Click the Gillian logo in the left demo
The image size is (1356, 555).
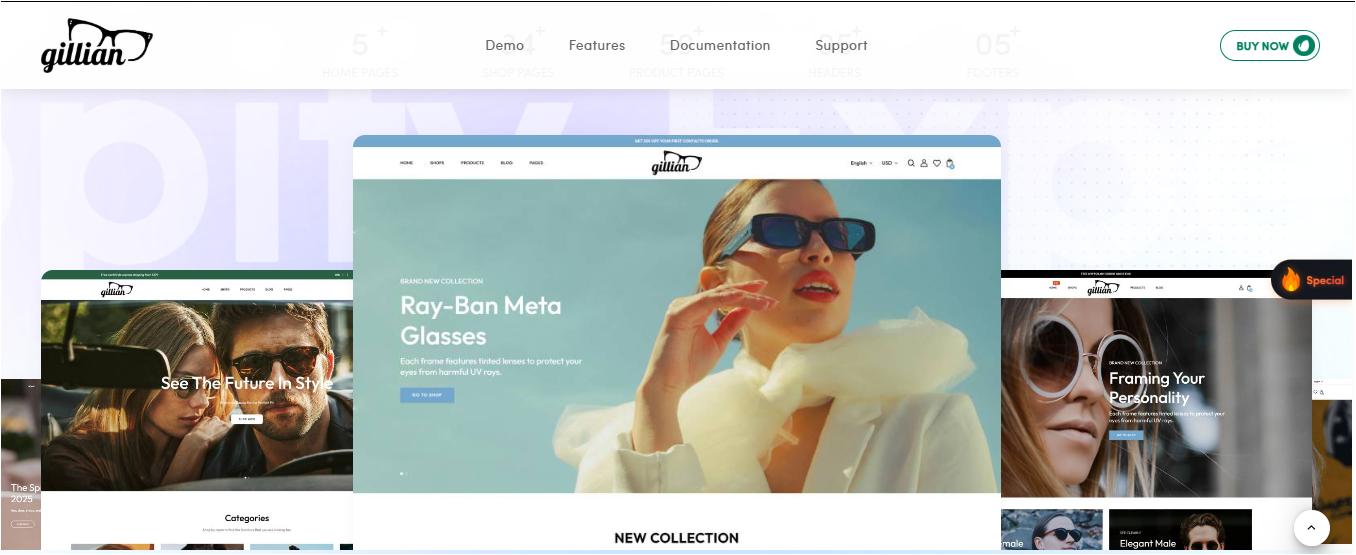click(x=117, y=290)
